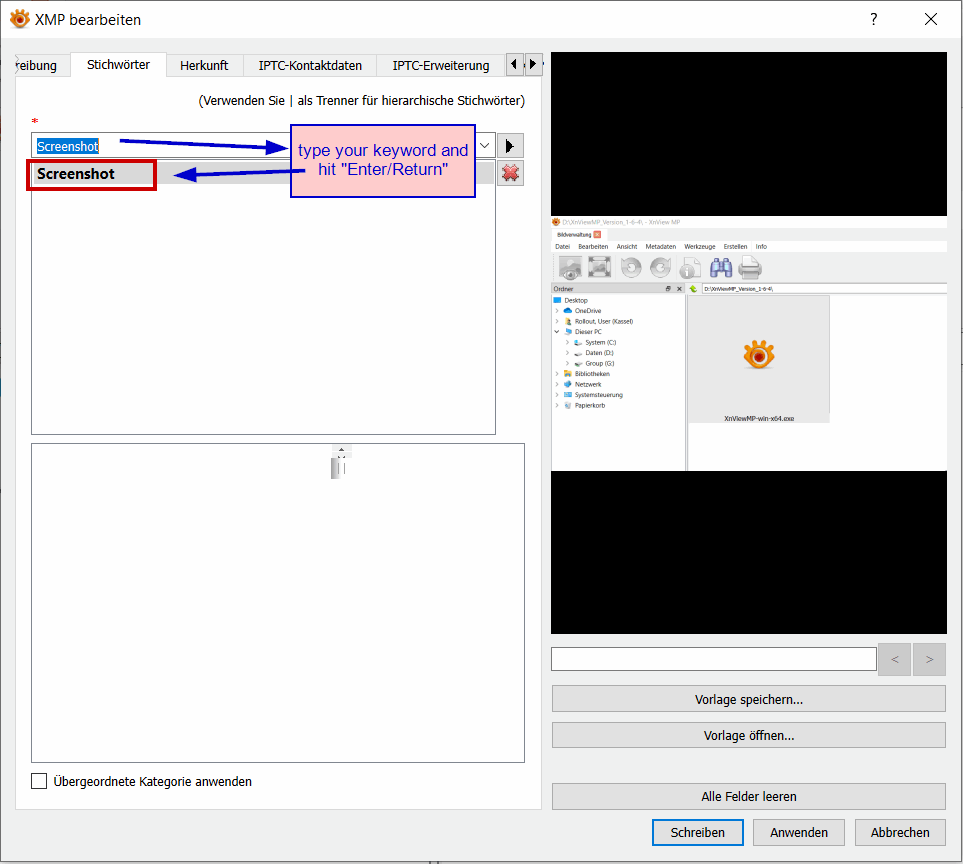Close the XMP bearbeiten dialog
The height and width of the screenshot is (864, 963).
tap(930, 19)
